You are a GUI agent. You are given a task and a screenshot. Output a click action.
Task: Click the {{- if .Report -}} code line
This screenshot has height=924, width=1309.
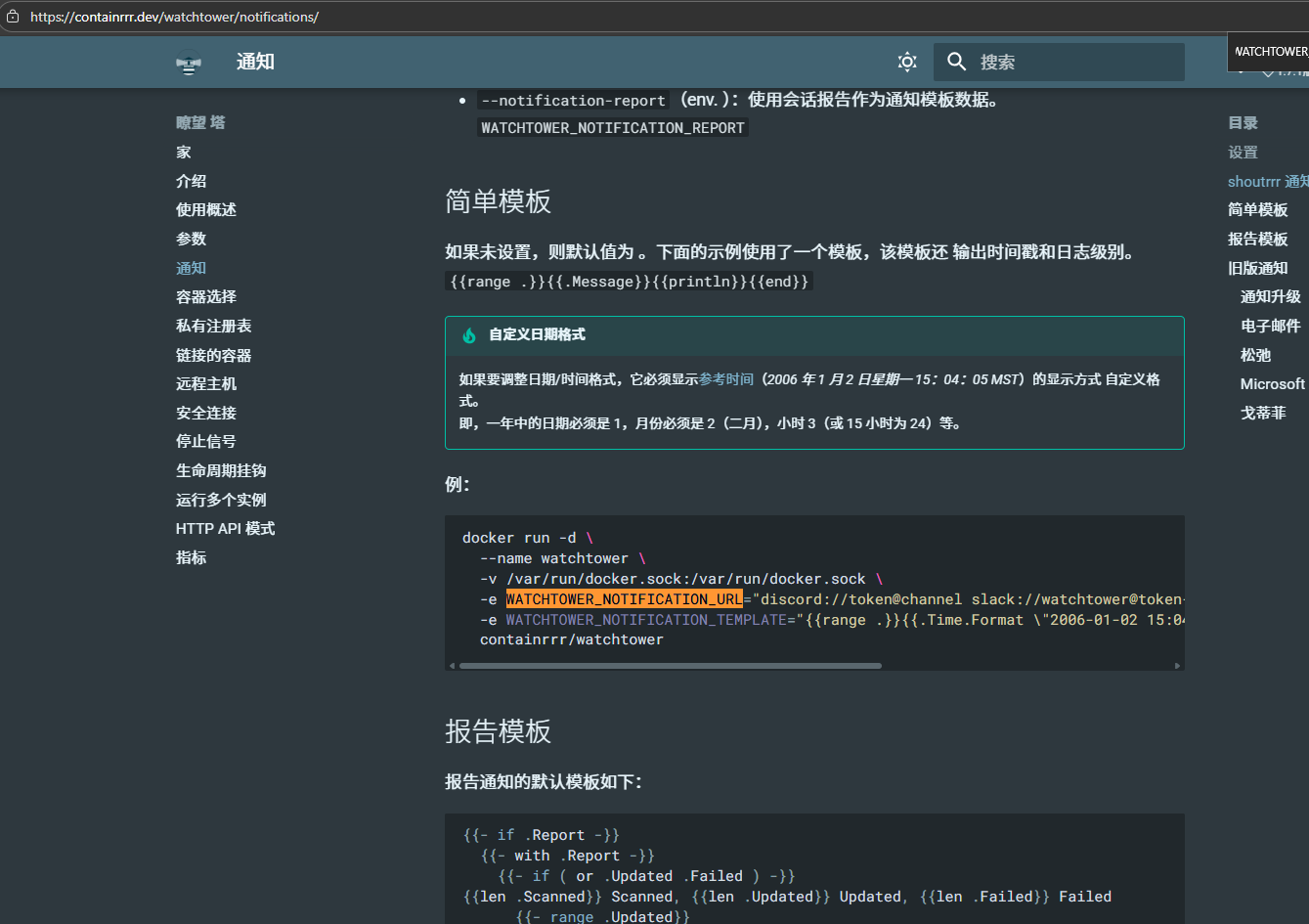pos(542,835)
